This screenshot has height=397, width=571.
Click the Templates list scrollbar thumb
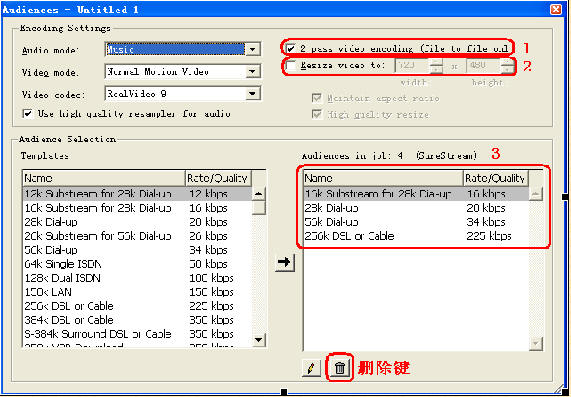point(259,208)
